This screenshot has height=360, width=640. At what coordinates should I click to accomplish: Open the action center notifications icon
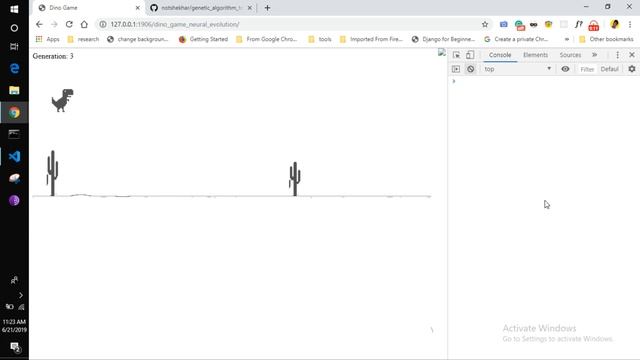click(15, 347)
